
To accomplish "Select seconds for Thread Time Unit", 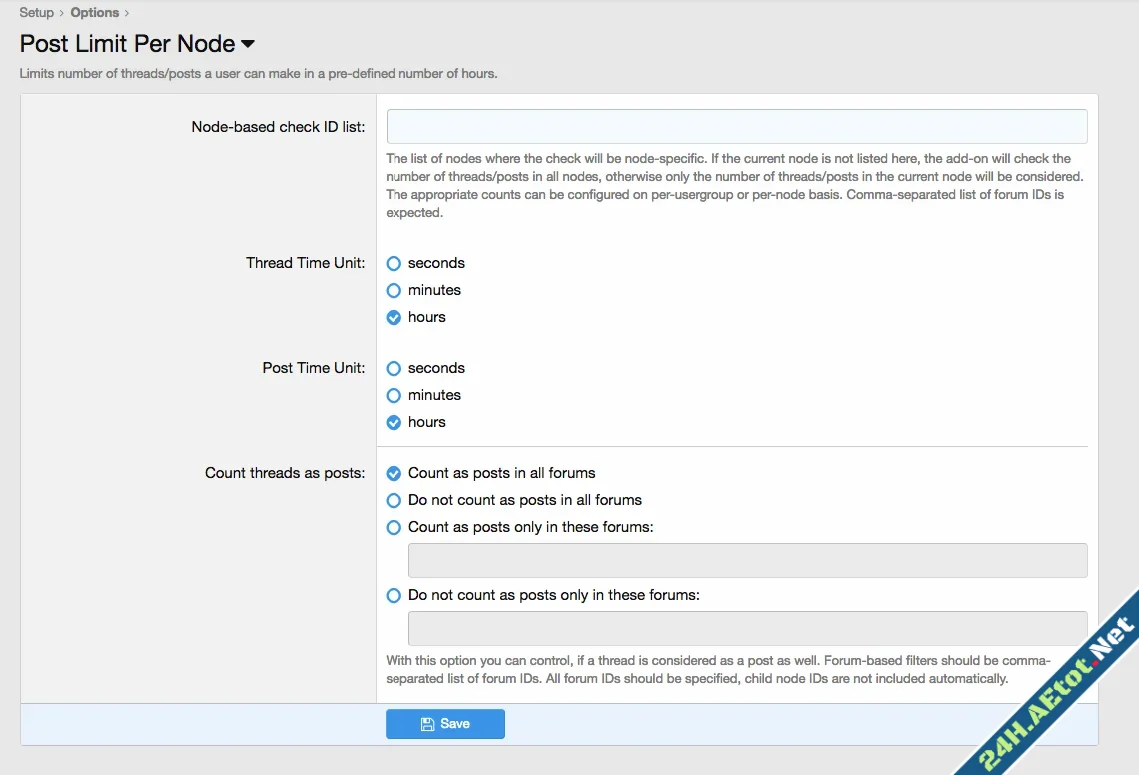I will [x=393, y=263].
